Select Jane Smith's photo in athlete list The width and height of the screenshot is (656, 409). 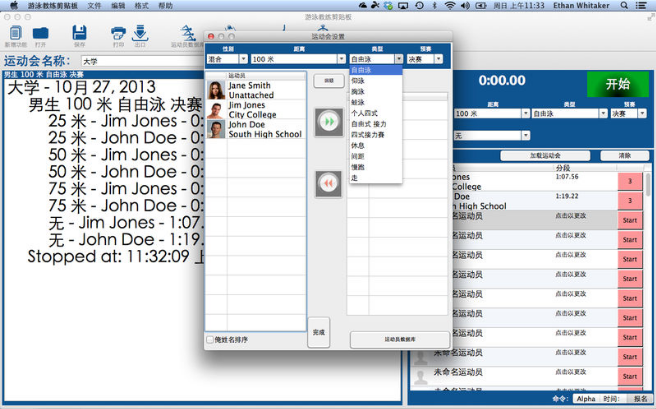click(216, 91)
